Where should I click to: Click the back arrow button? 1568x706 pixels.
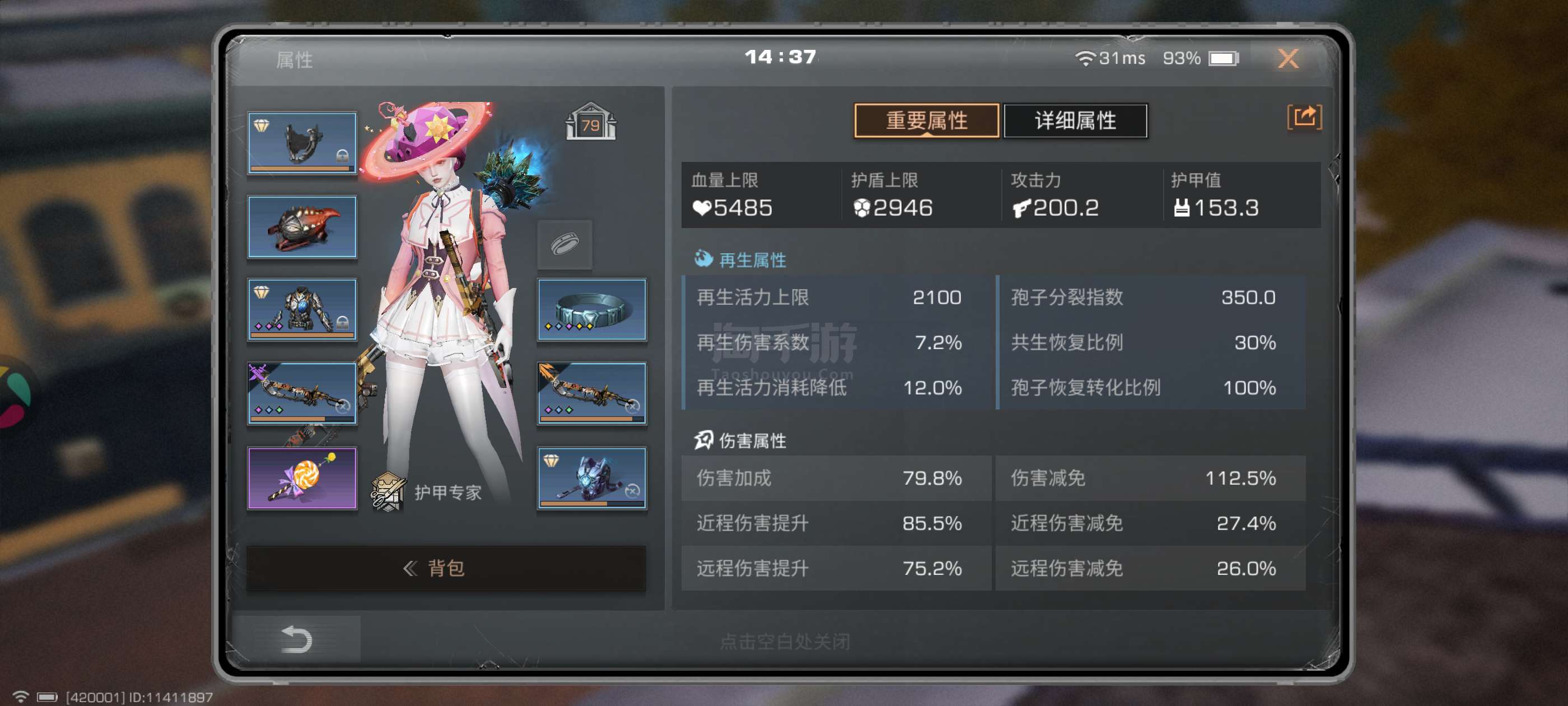(296, 639)
